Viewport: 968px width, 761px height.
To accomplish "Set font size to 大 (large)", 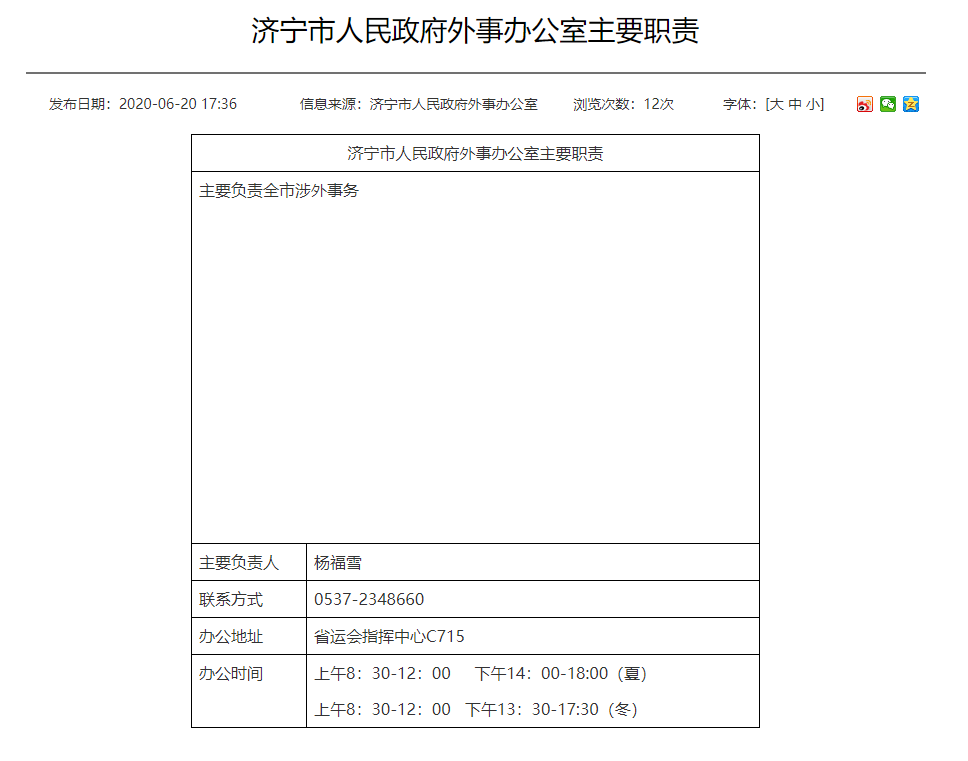I will [x=776, y=104].
